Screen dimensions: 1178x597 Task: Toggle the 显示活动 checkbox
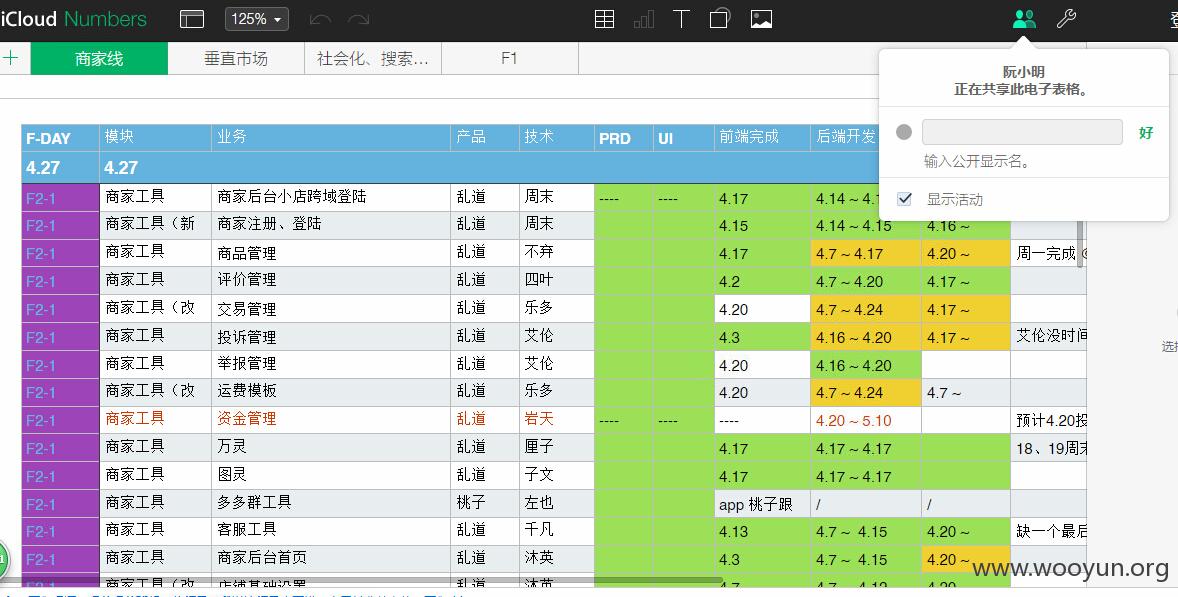pos(905,199)
